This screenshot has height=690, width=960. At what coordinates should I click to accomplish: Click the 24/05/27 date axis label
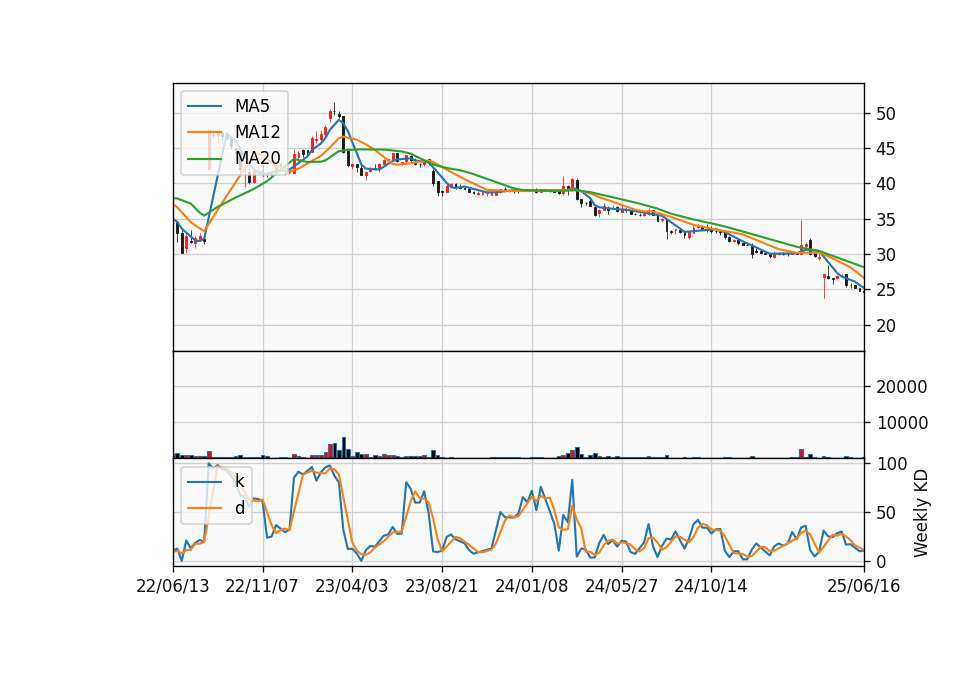[621, 586]
